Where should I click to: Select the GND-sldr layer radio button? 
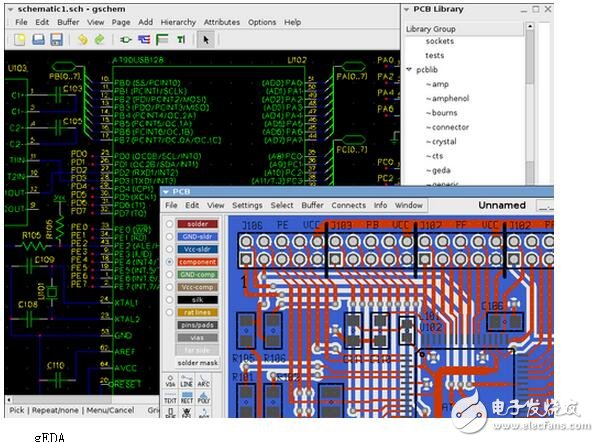click(x=169, y=236)
